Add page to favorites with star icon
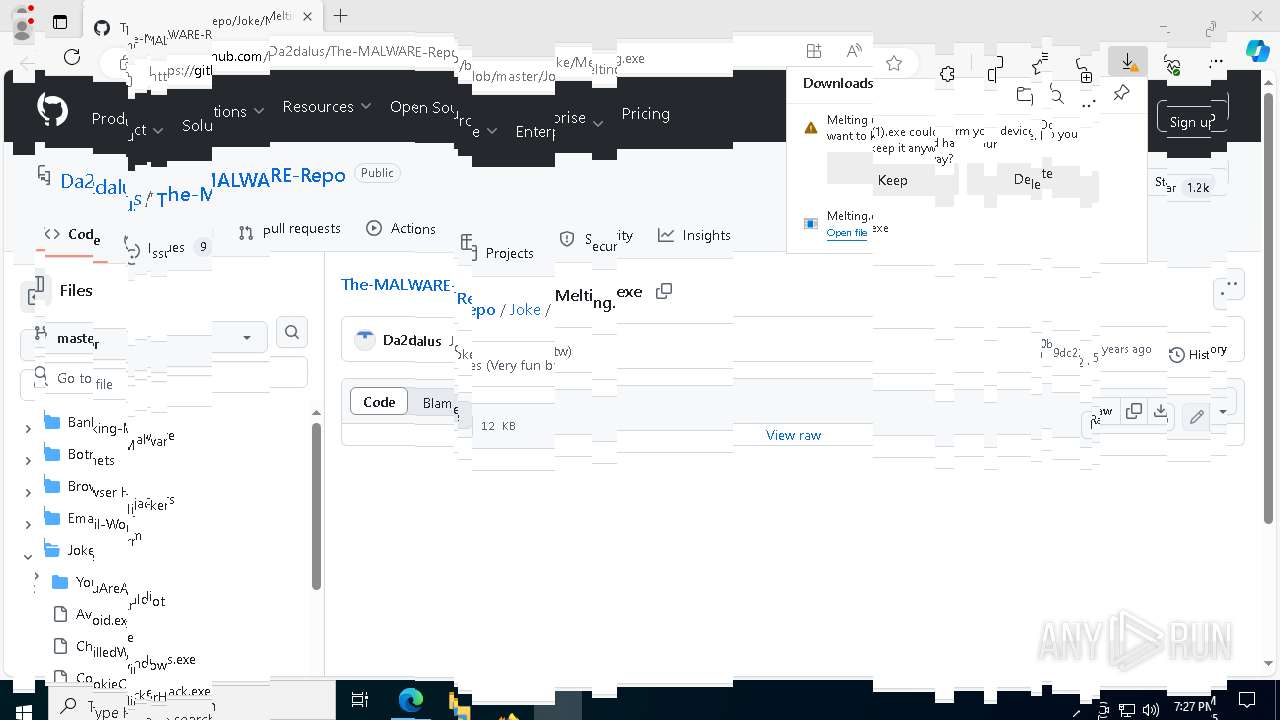1280x720 pixels. 894,63
